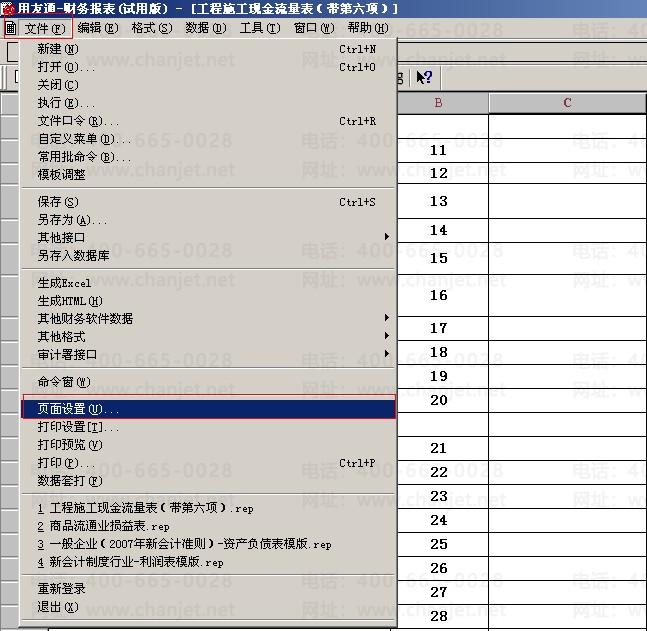This screenshot has height=631, width=647.
Task: Choose 生成Excel menu entry
Action: pyautogui.click(x=208, y=283)
